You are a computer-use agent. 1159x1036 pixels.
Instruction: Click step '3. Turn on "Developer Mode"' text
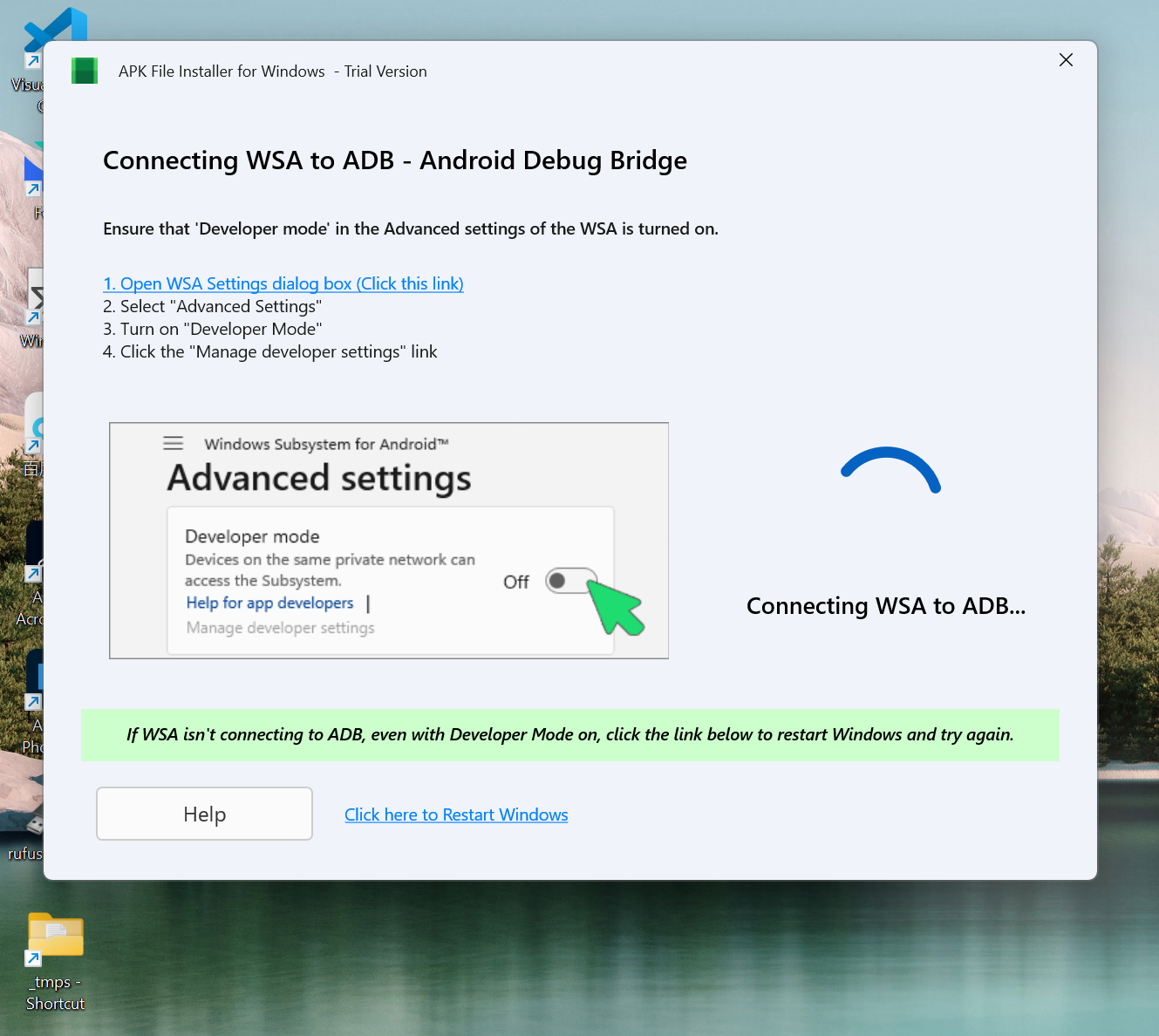(213, 329)
